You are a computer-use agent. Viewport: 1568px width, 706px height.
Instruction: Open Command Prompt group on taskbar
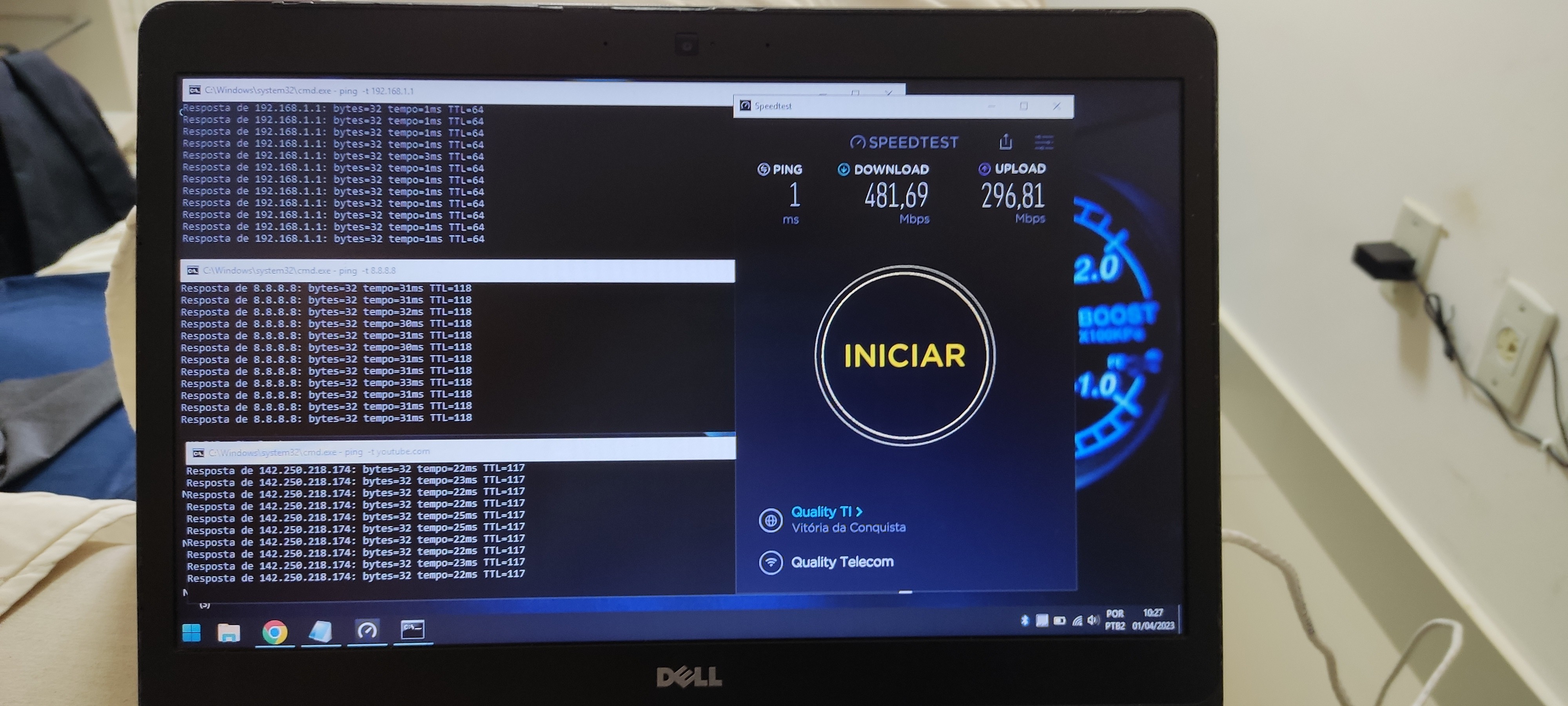413,630
